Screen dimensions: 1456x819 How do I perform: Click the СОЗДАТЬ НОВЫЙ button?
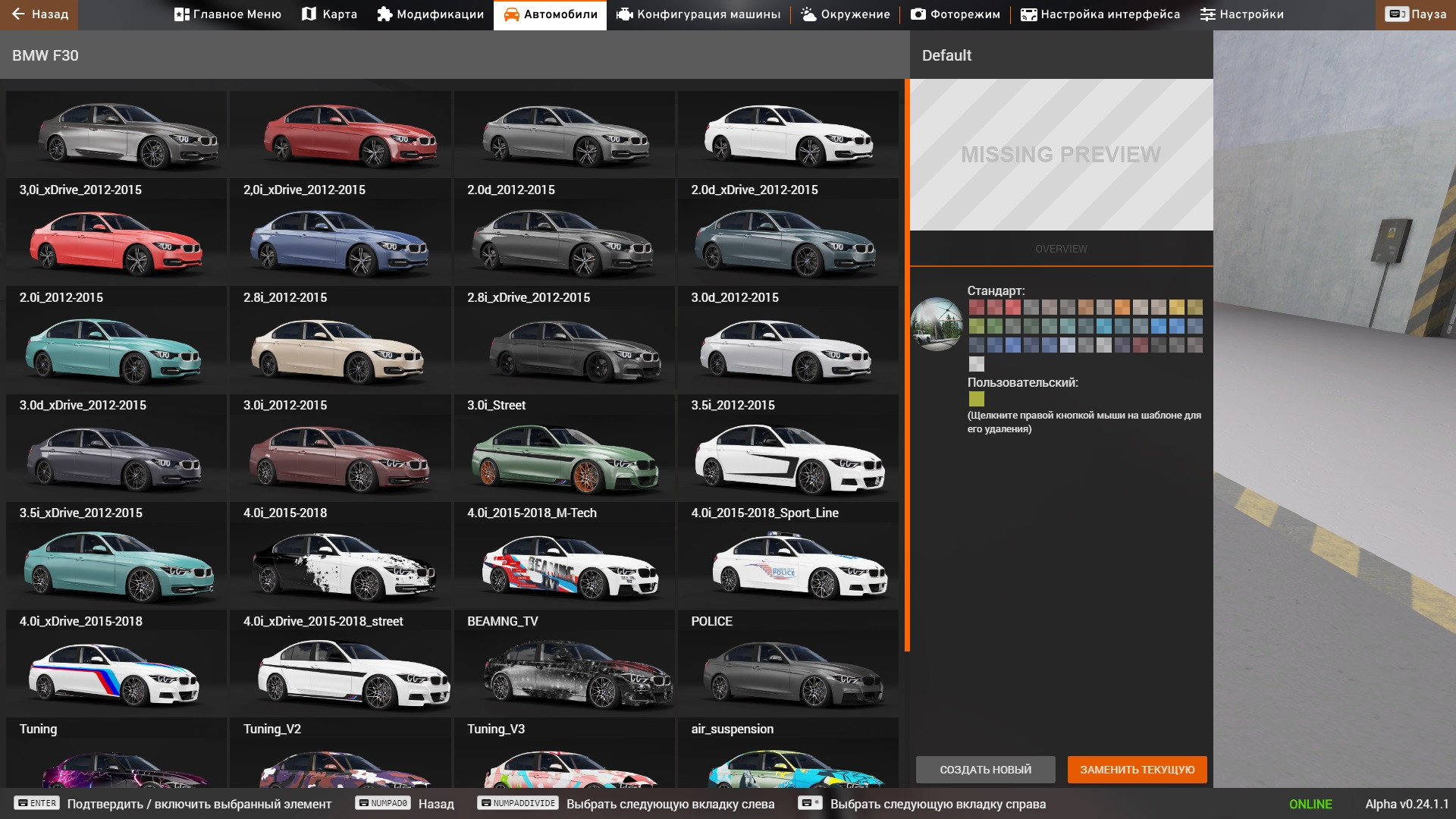984,769
